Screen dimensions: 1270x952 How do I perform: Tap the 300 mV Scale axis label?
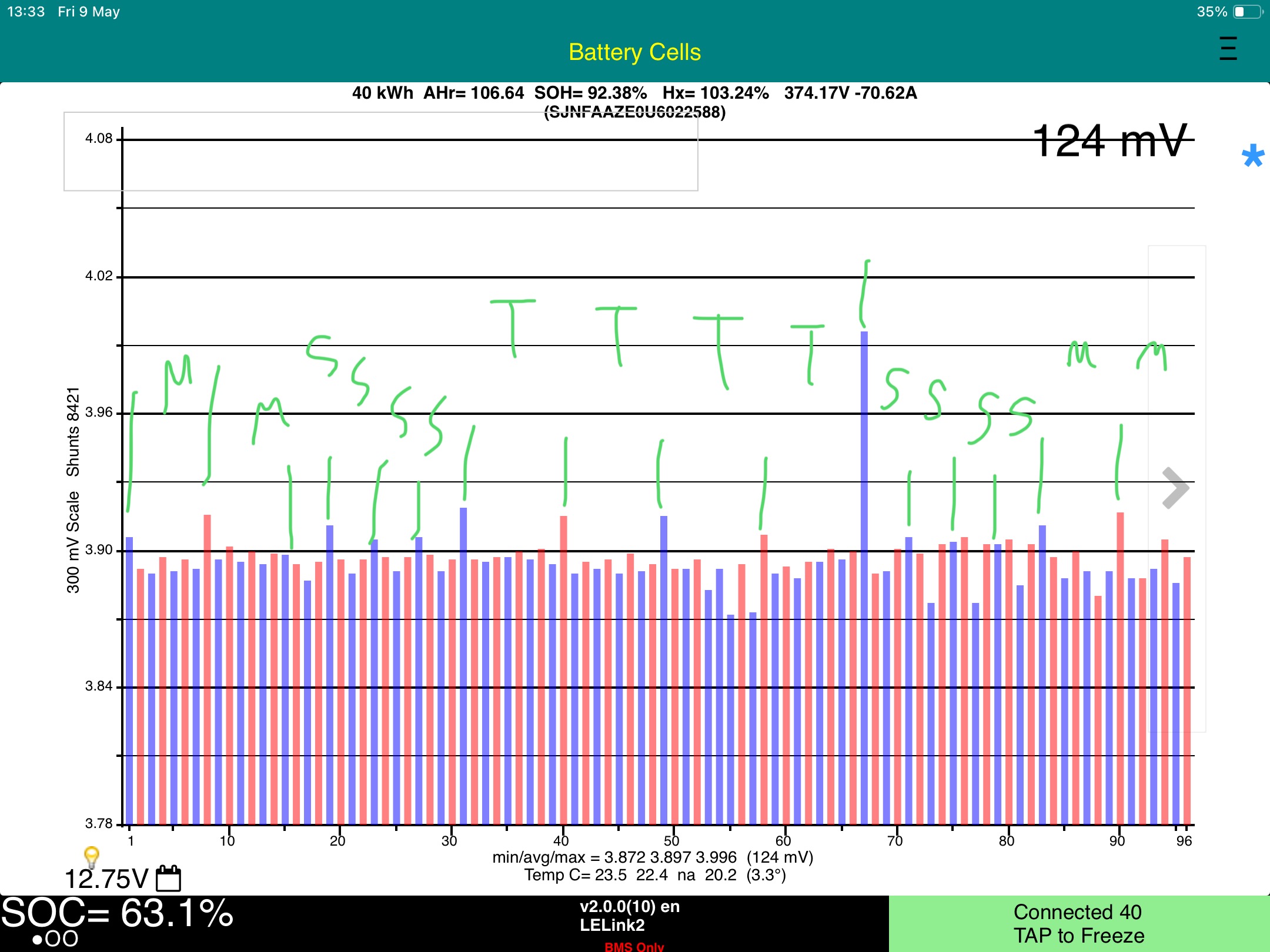pos(73,542)
